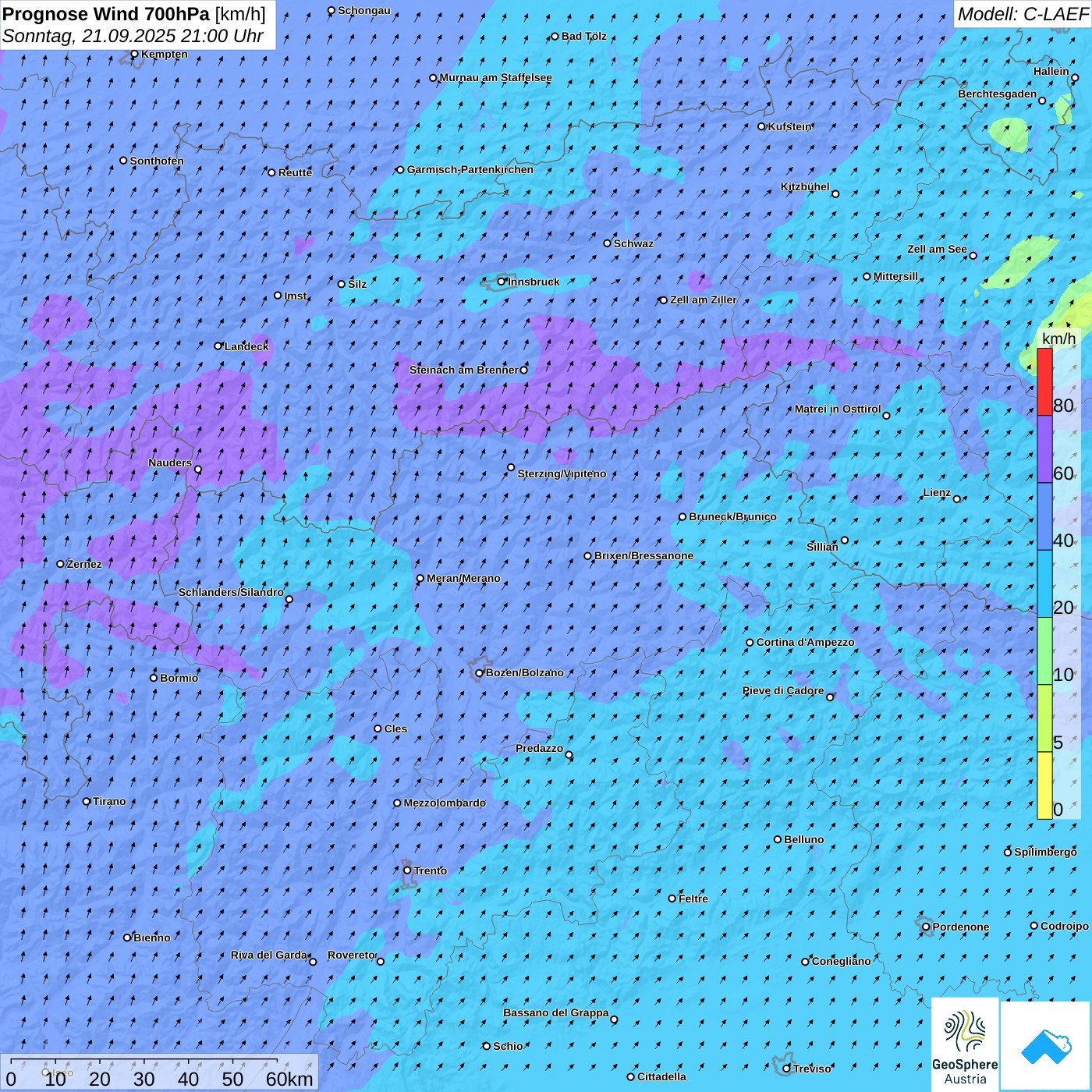Click the Kitzbühel label
Screen dimensions: 1092x1092
click(805, 187)
